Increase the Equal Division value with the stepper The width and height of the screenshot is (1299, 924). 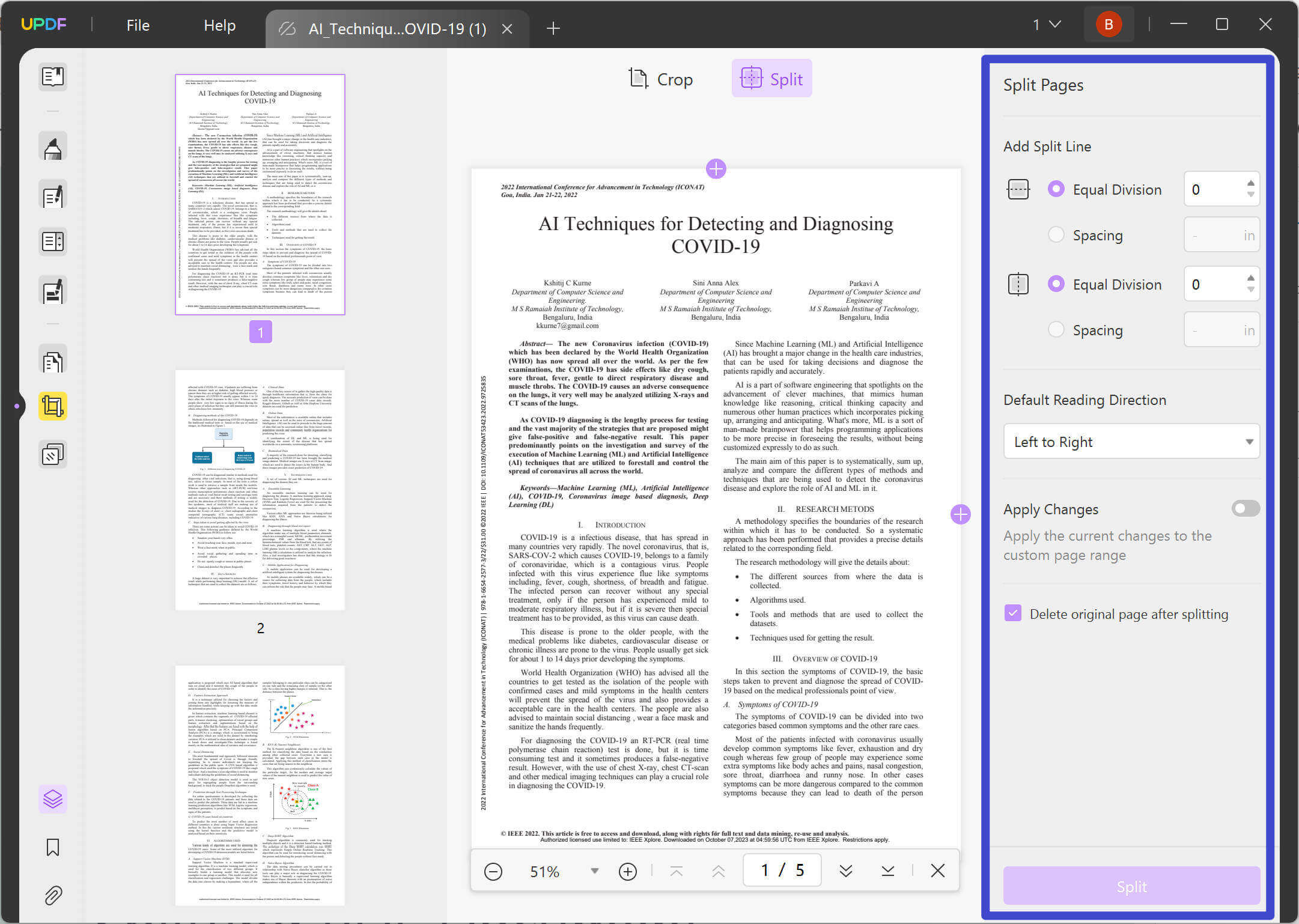[x=1250, y=181]
